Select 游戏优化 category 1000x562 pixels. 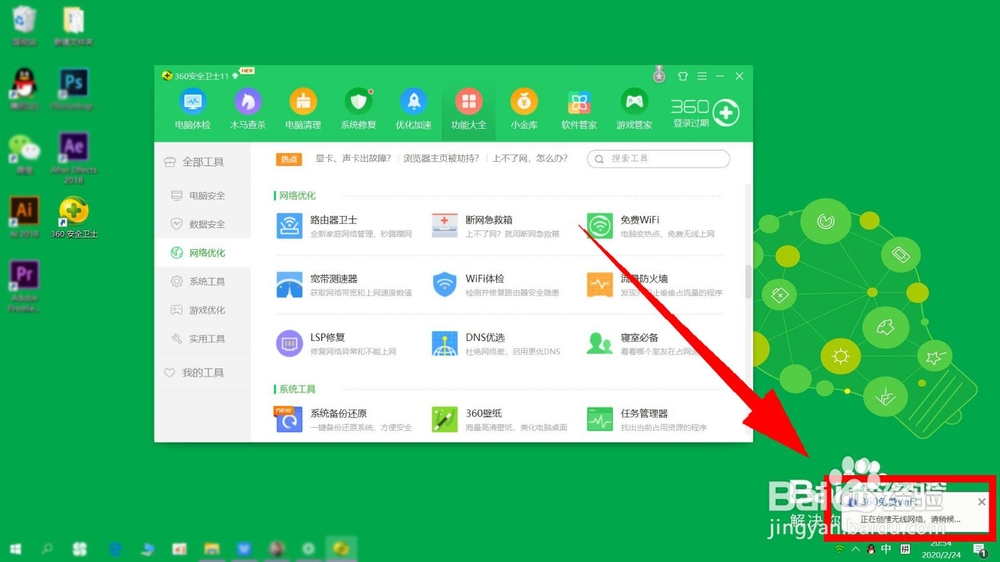(202, 310)
